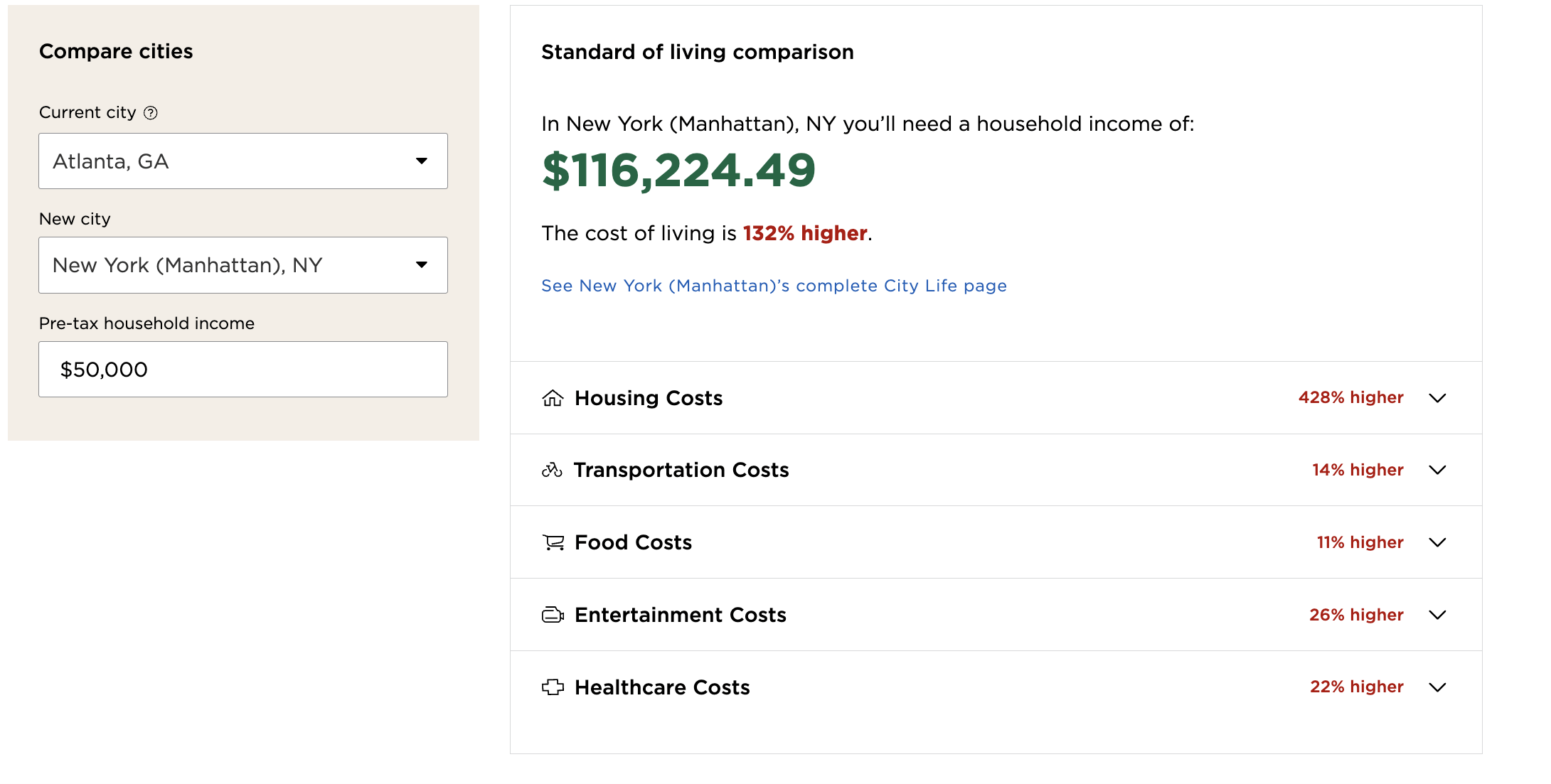Open the Current city dropdown showing Atlanta, GA
Image resolution: width=1551 pixels, height=784 pixels.
242,161
